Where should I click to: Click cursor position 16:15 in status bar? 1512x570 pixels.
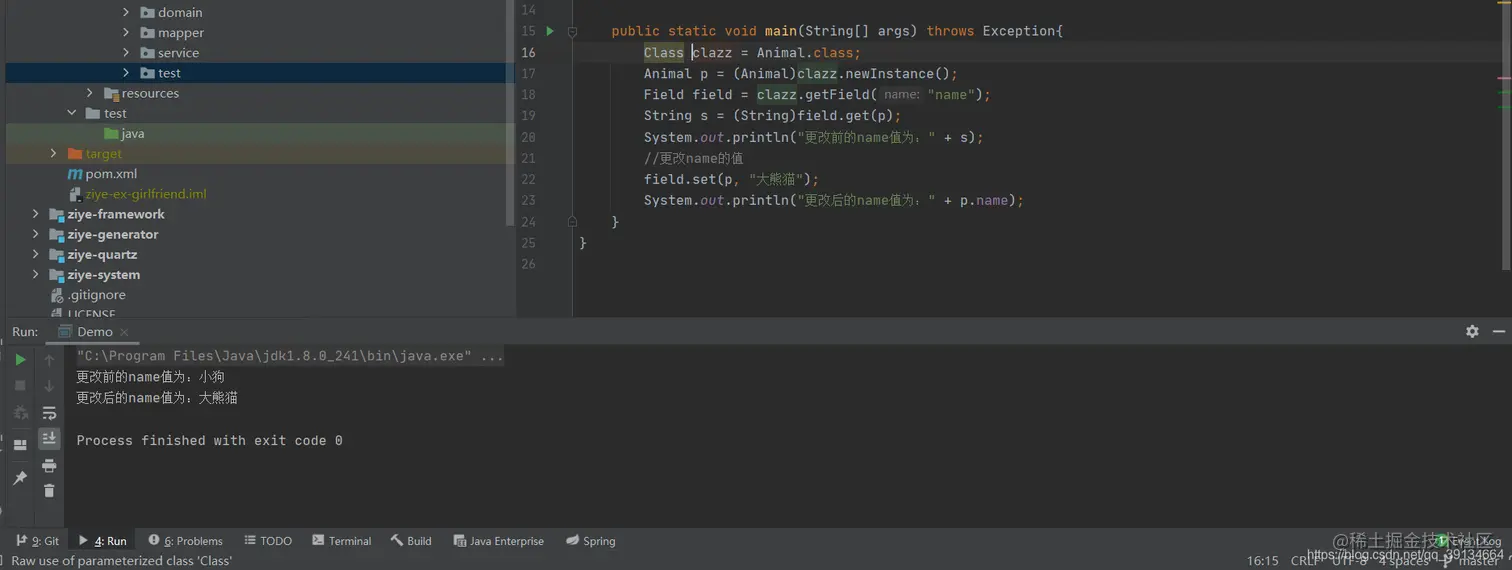point(1263,560)
